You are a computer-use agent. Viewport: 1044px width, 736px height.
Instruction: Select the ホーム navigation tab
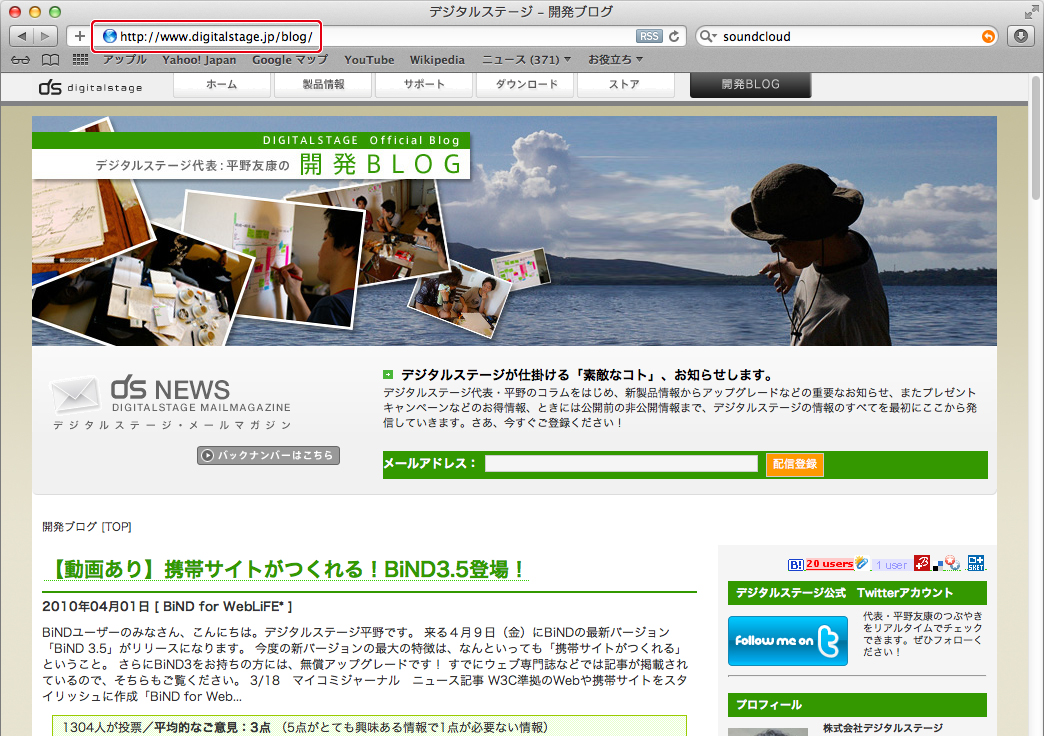[222, 85]
